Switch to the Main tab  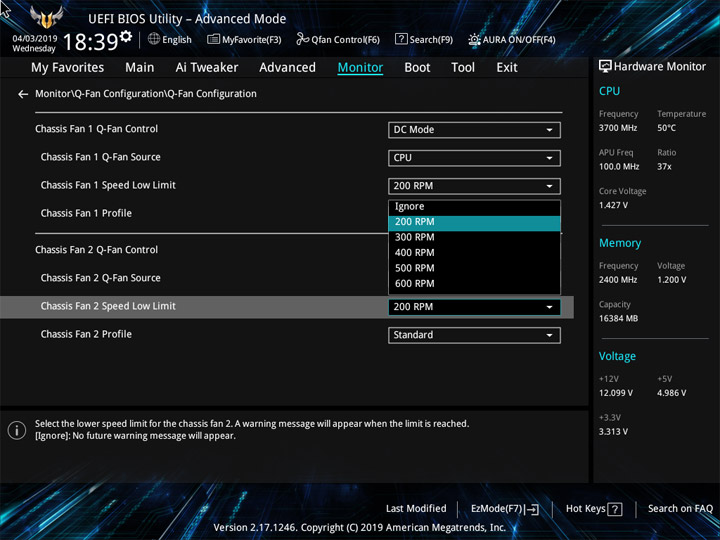point(140,68)
